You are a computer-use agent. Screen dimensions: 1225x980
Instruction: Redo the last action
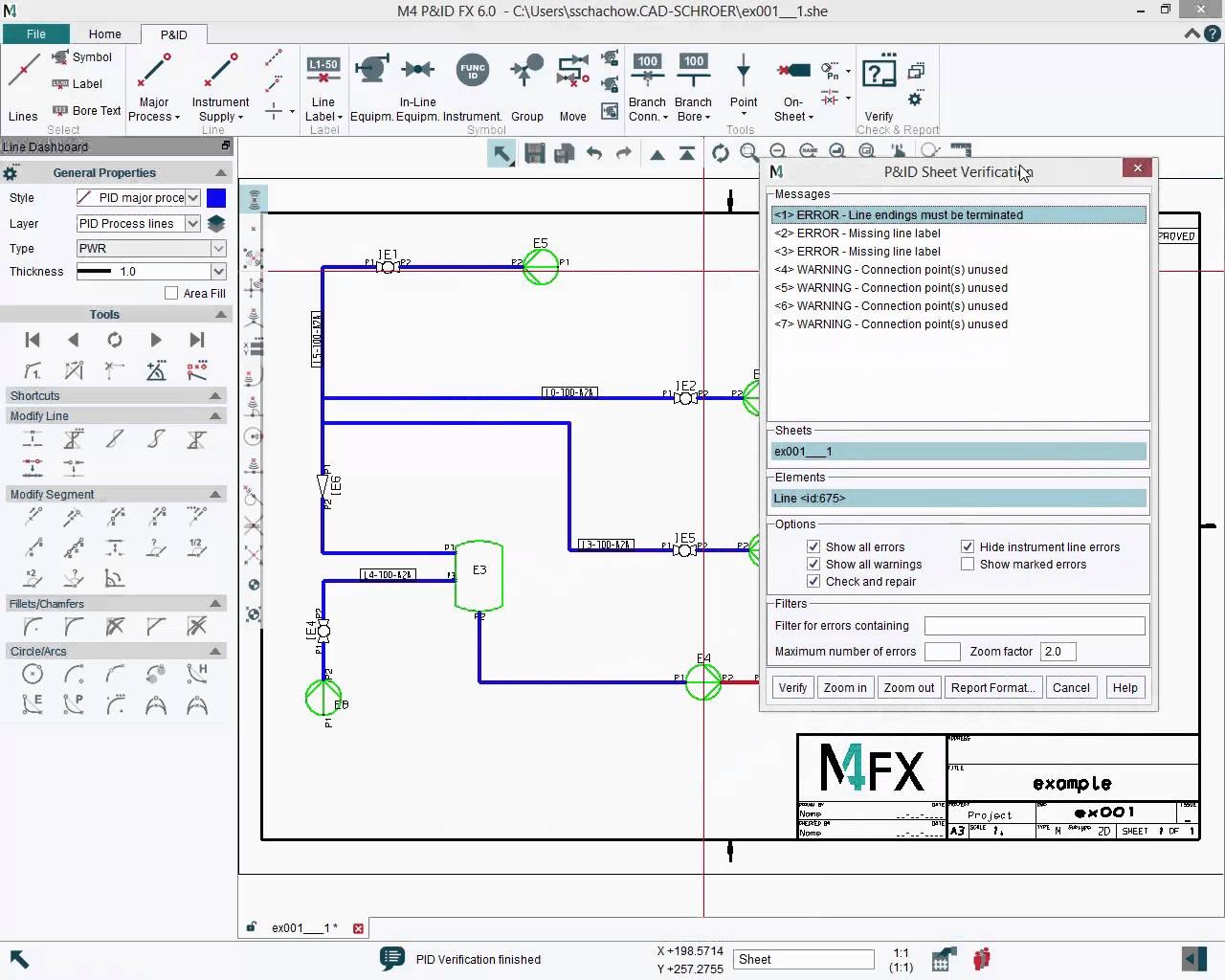[x=624, y=153]
